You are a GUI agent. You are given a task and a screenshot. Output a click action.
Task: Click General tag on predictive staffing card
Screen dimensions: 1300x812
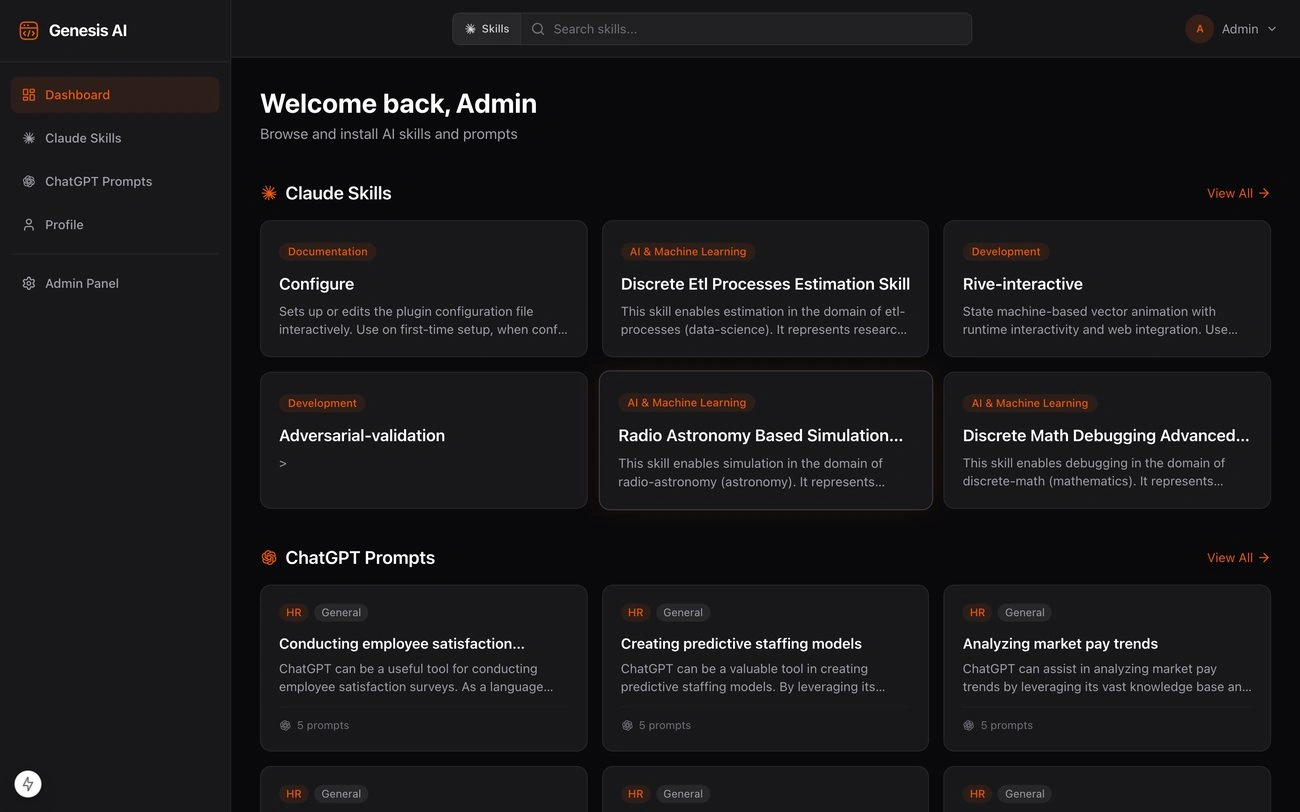(683, 613)
